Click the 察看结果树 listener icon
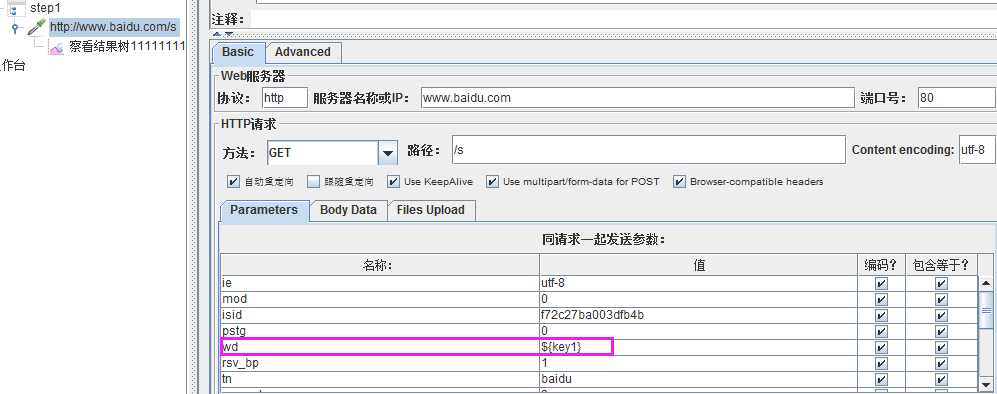The width and height of the screenshot is (997, 394). coord(57,47)
